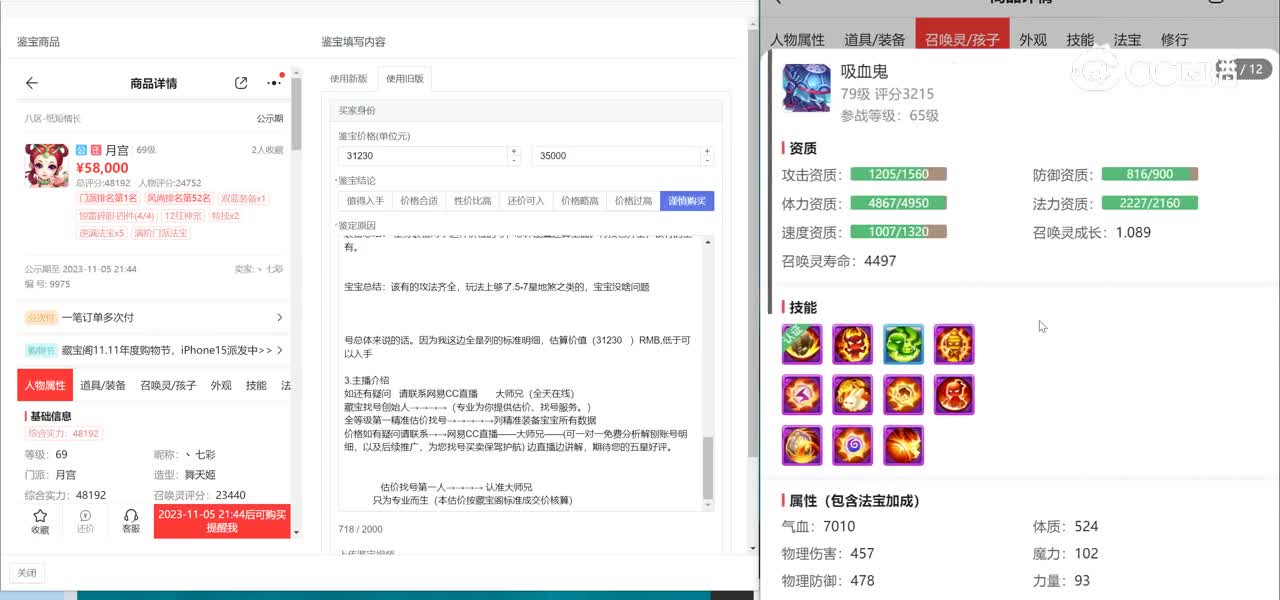Screen dimensions: 1280x600
Task: Click the 关闭 button
Action: (26, 573)
